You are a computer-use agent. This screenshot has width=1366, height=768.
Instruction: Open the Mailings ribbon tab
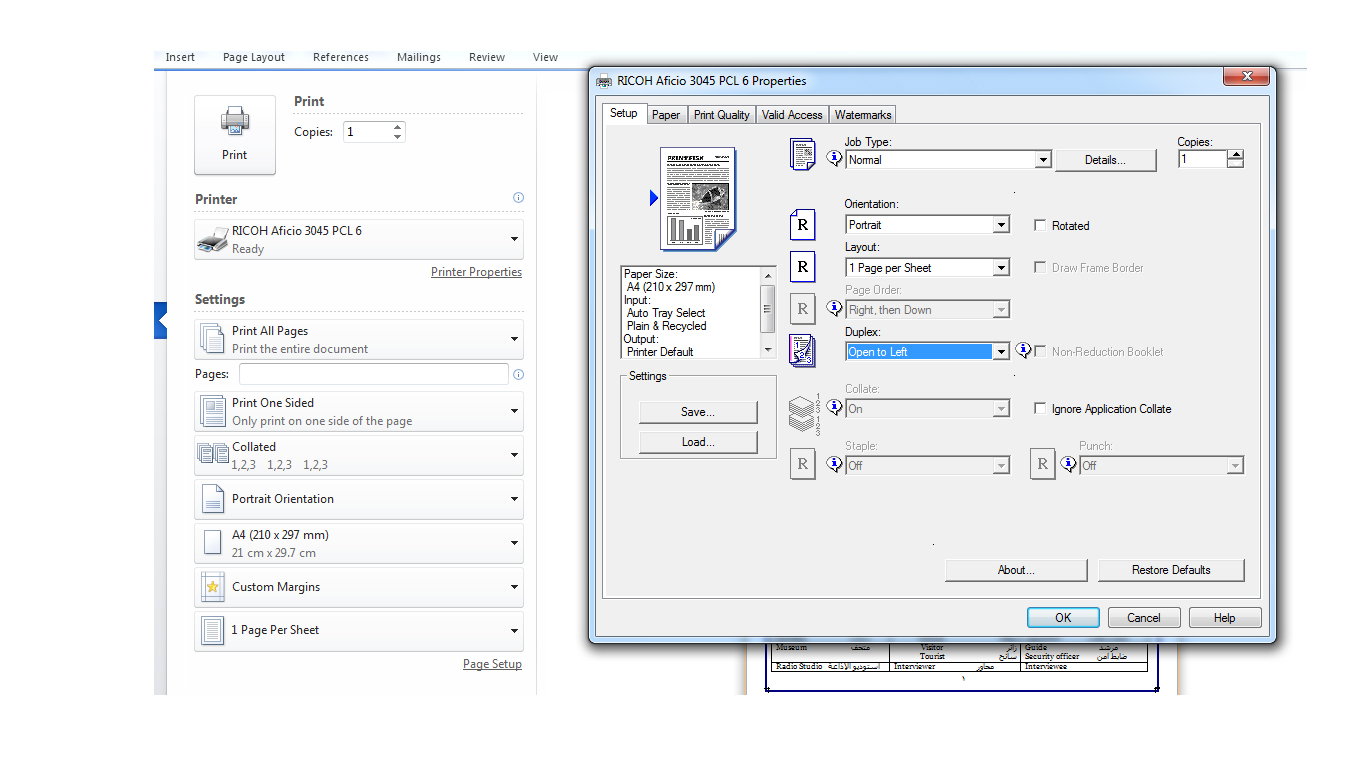coord(419,57)
